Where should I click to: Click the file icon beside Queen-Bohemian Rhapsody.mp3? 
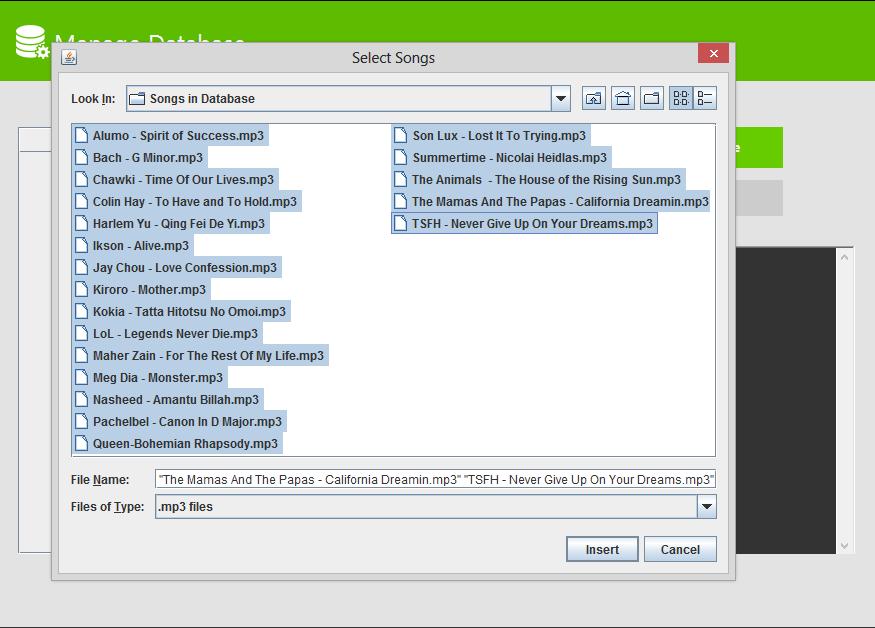pyautogui.click(x=80, y=443)
